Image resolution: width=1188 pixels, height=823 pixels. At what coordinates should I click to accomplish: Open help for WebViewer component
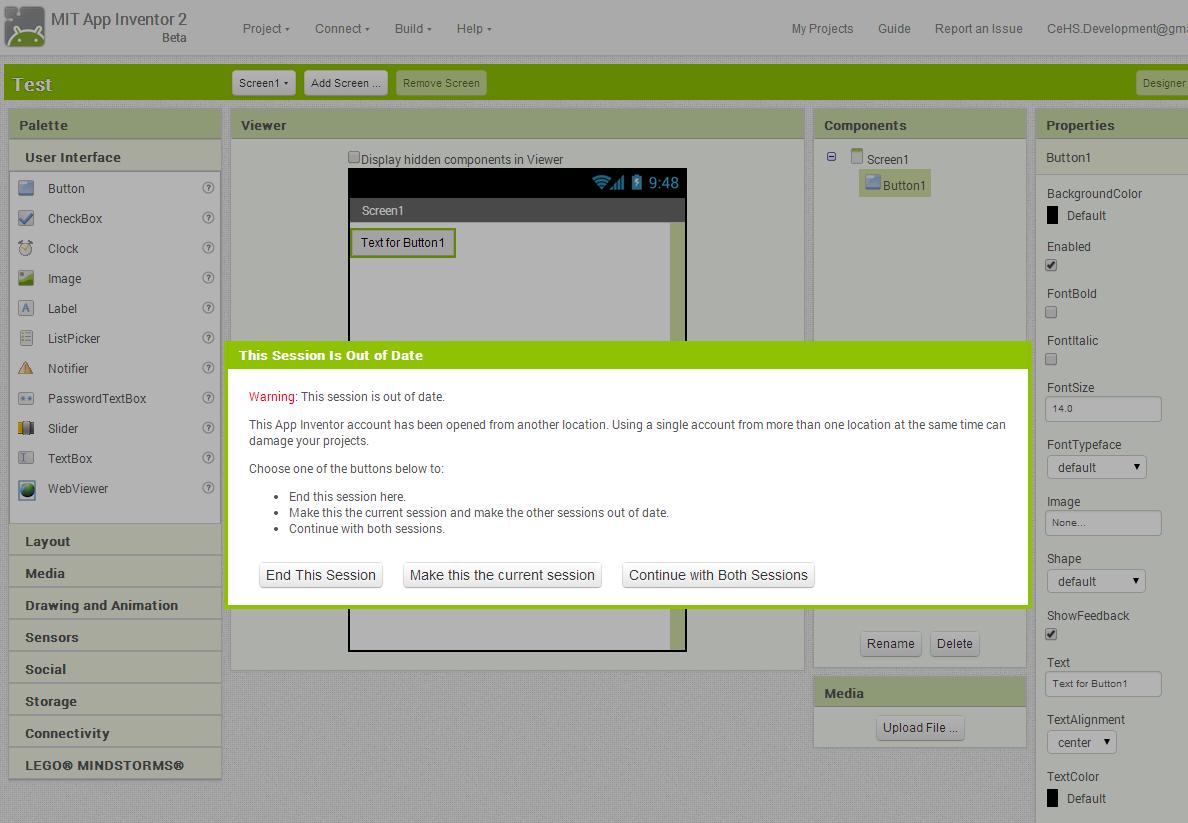coord(208,487)
